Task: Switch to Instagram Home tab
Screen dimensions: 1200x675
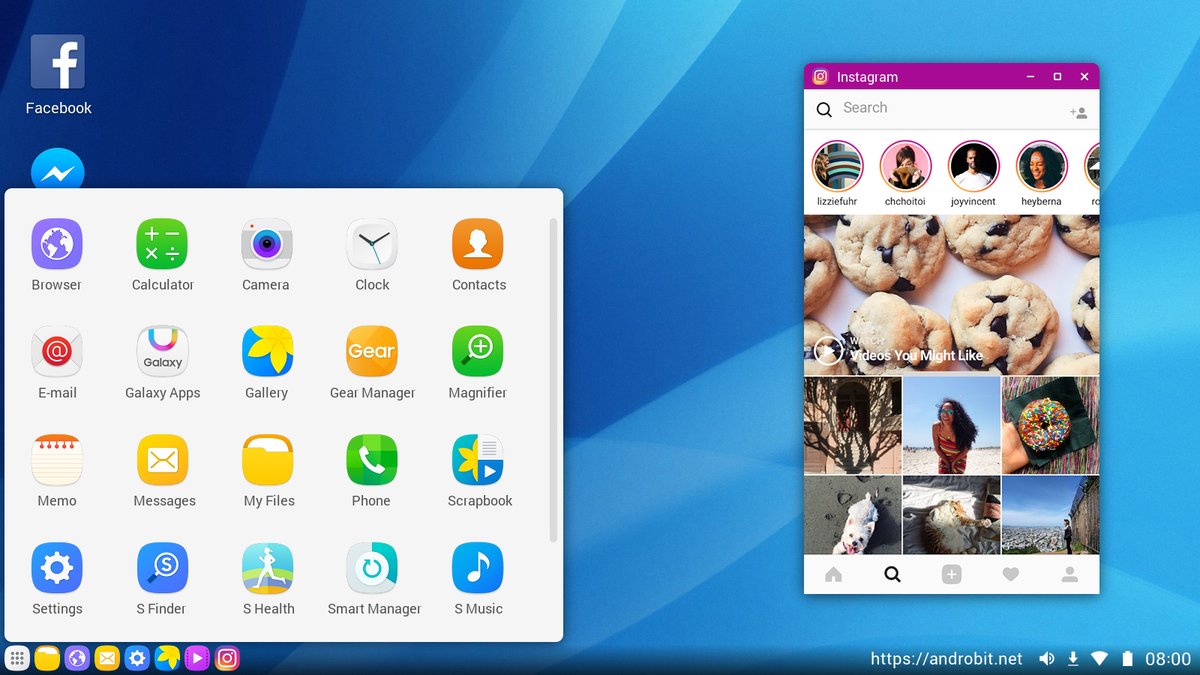Action: click(x=833, y=575)
